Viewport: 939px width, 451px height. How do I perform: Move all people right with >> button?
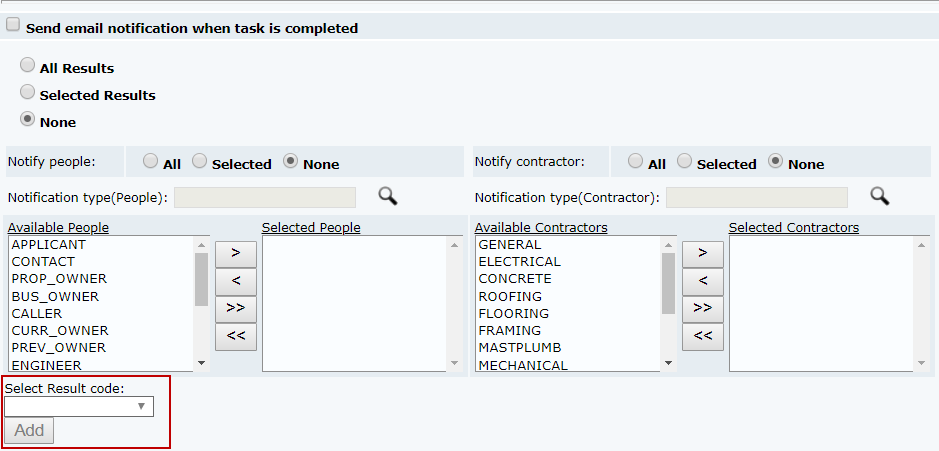coord(236,308)
